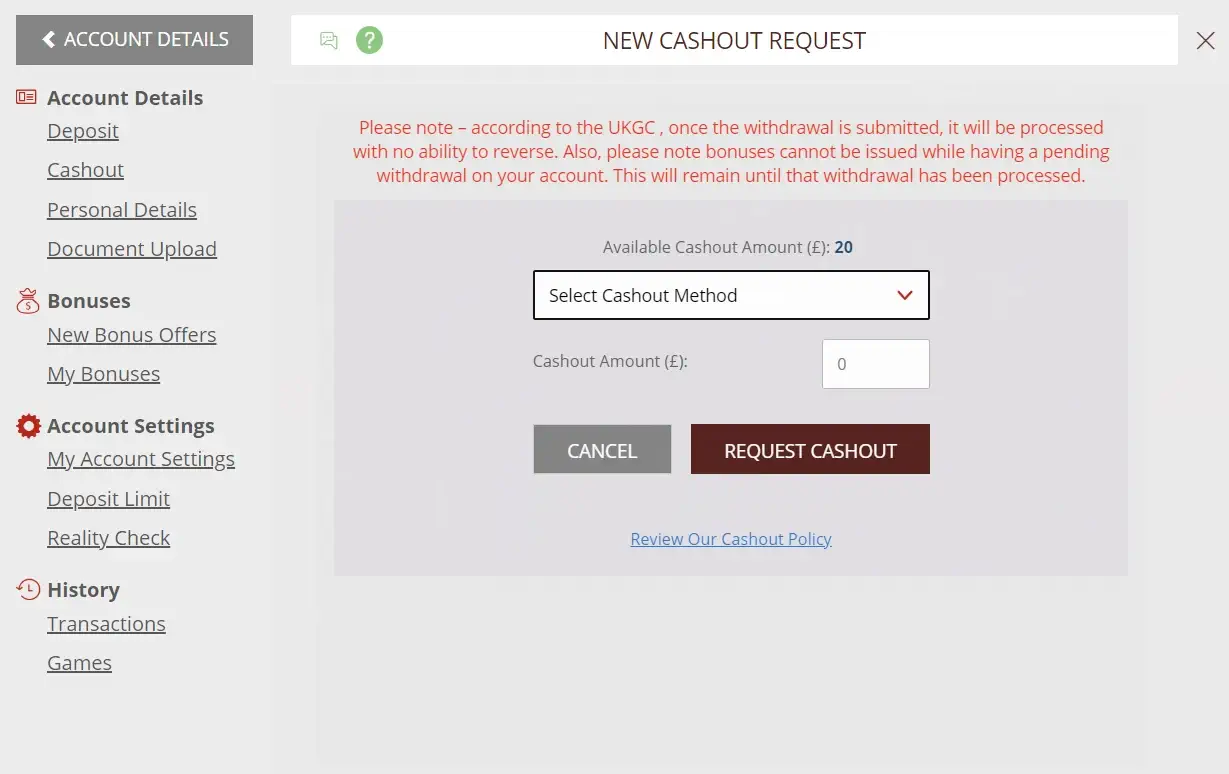
Task: Open the Document Upload page
Action: click(131, 248)
